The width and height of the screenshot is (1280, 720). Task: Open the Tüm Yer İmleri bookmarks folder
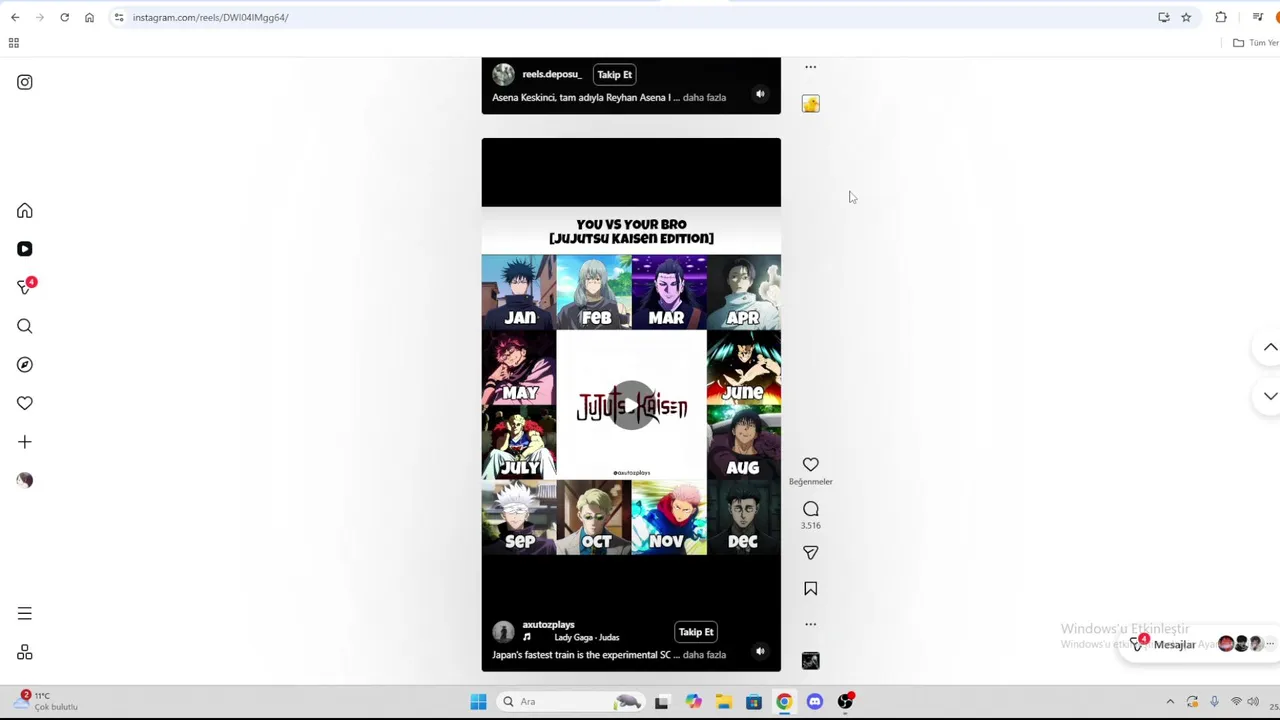click(1256, 43)
